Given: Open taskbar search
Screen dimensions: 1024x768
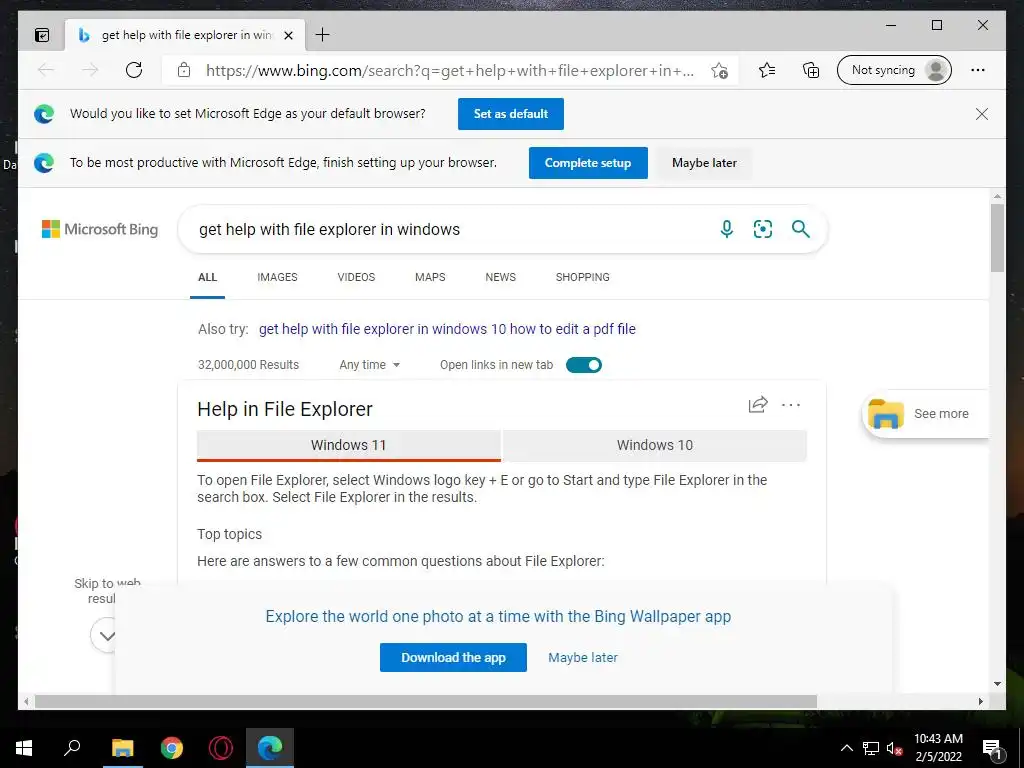Looking at the screenshot, I should [x=72, y=748].
